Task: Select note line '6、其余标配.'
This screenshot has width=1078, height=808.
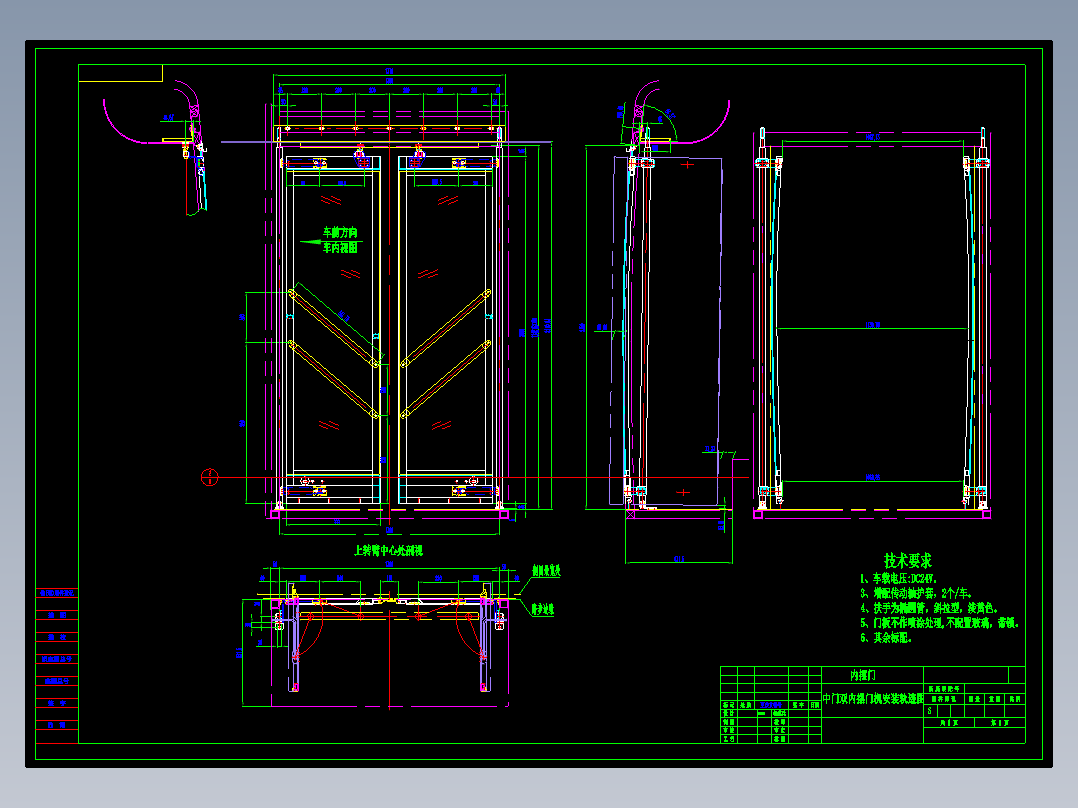Action: [x=886, y=638]
